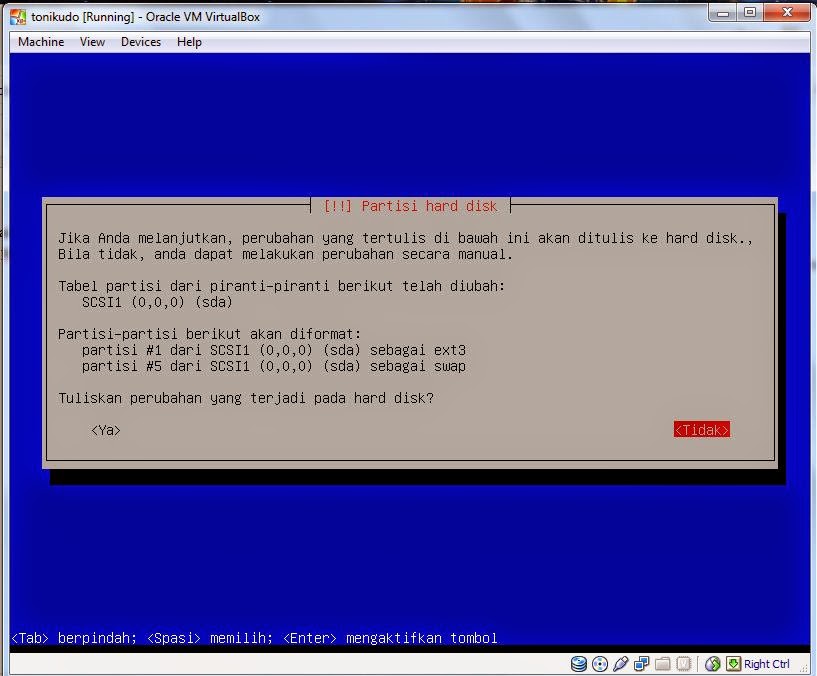The height and width of the screenshot is (676, 817).
Task: Choose the <Ya> button in dialog
Action: (x=106, y=430)
